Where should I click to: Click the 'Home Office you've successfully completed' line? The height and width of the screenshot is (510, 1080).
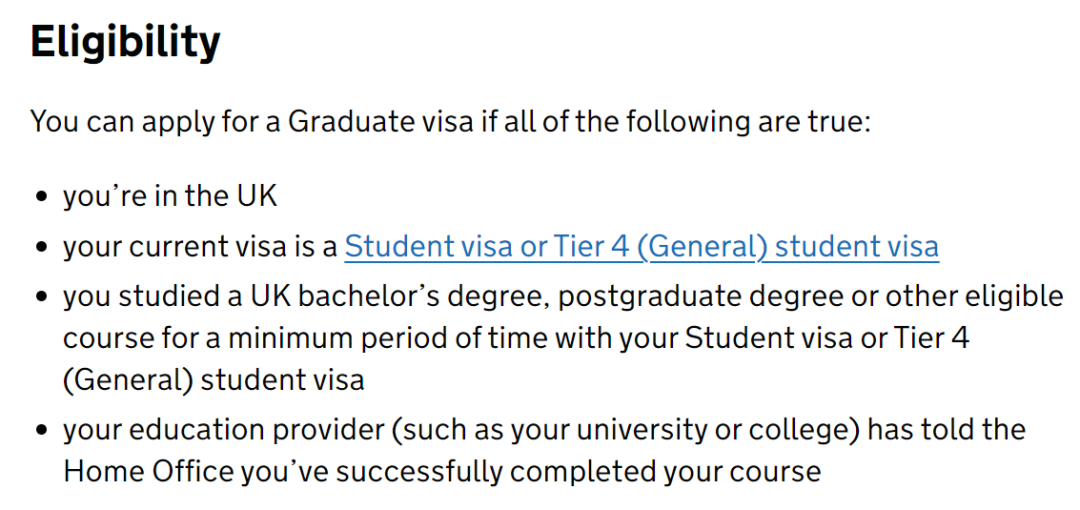click(x=442, y=473)
